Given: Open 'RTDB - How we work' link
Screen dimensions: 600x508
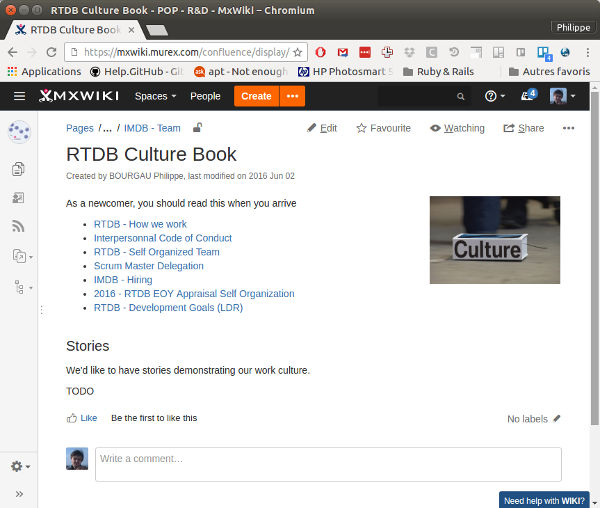Looking at the screenshot, I should click(140, 224).
